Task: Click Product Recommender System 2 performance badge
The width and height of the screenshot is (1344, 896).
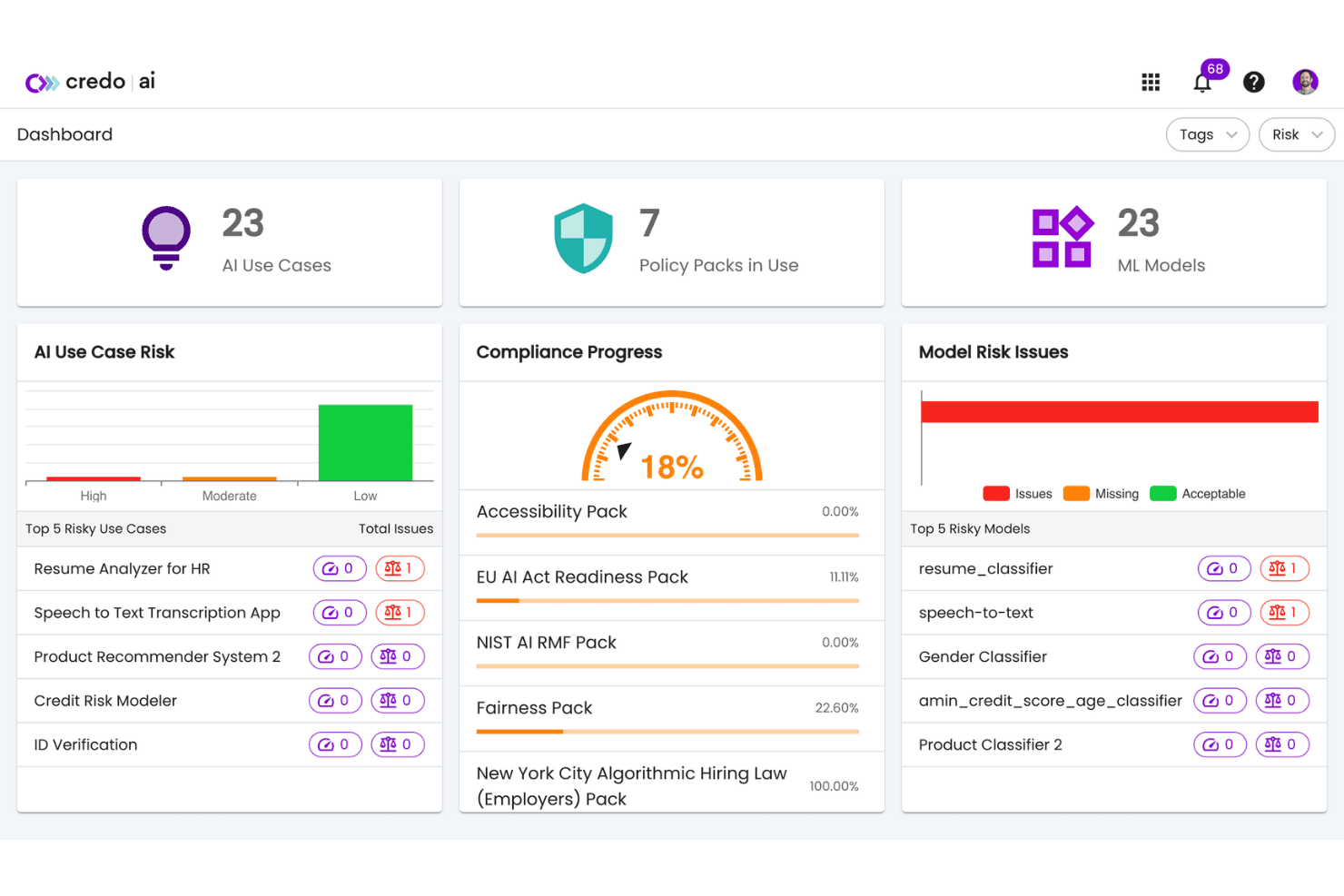Action: click(335, 656)
